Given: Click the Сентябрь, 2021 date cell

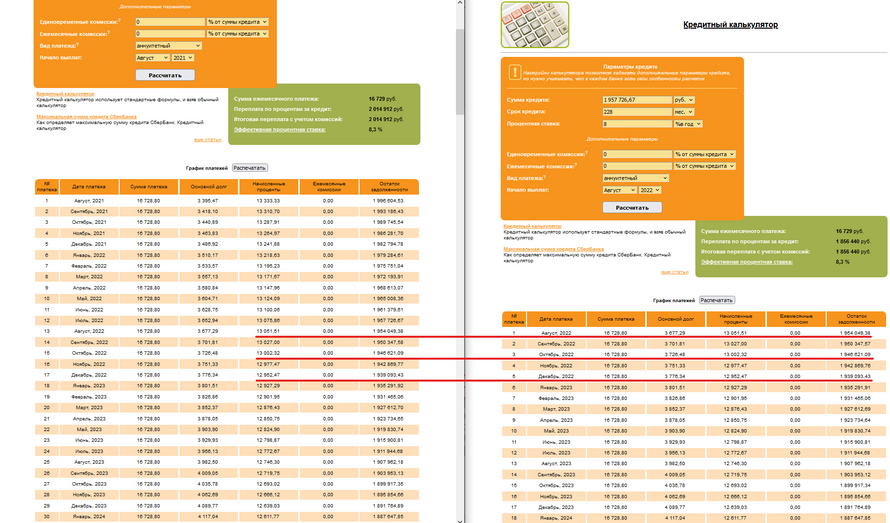Looking at the screenshot, I should coord(89,212).
